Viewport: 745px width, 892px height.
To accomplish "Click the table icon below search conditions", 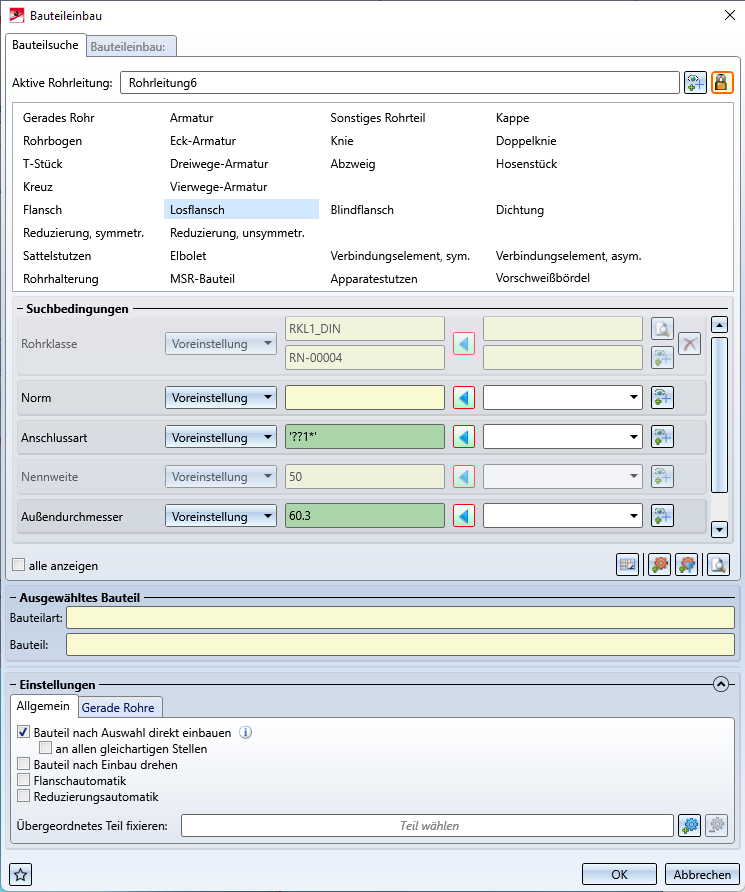I will (x=628, y=565).
